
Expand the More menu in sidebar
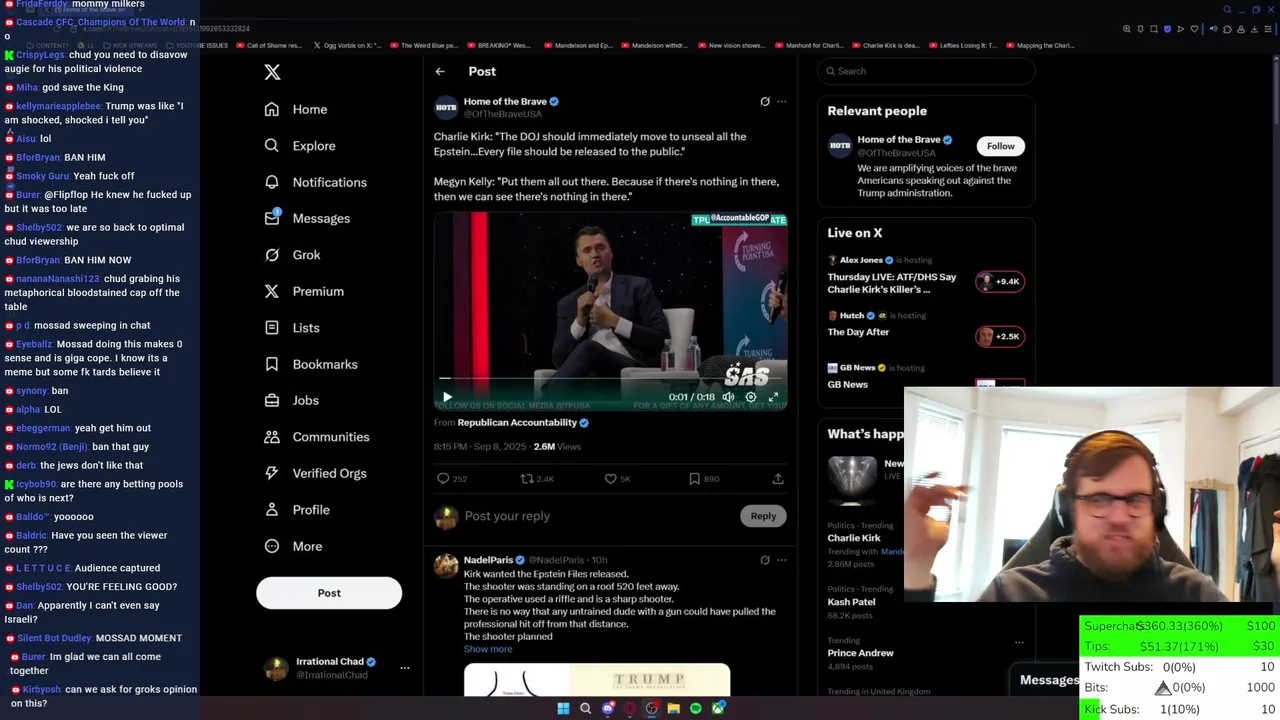[x=293, y=546]
